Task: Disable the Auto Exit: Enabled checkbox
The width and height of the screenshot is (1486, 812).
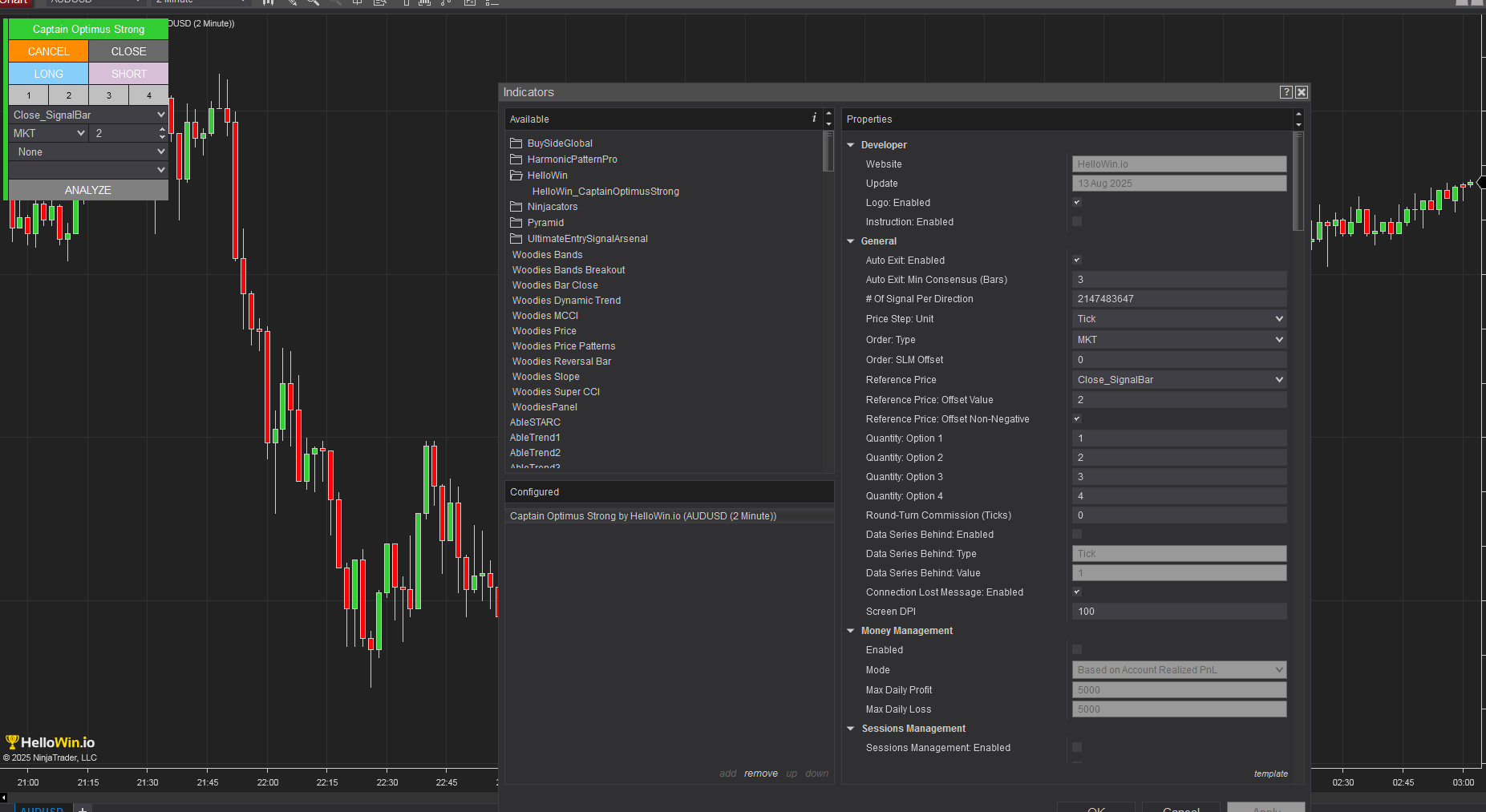Action: (x=1077, y=261)
